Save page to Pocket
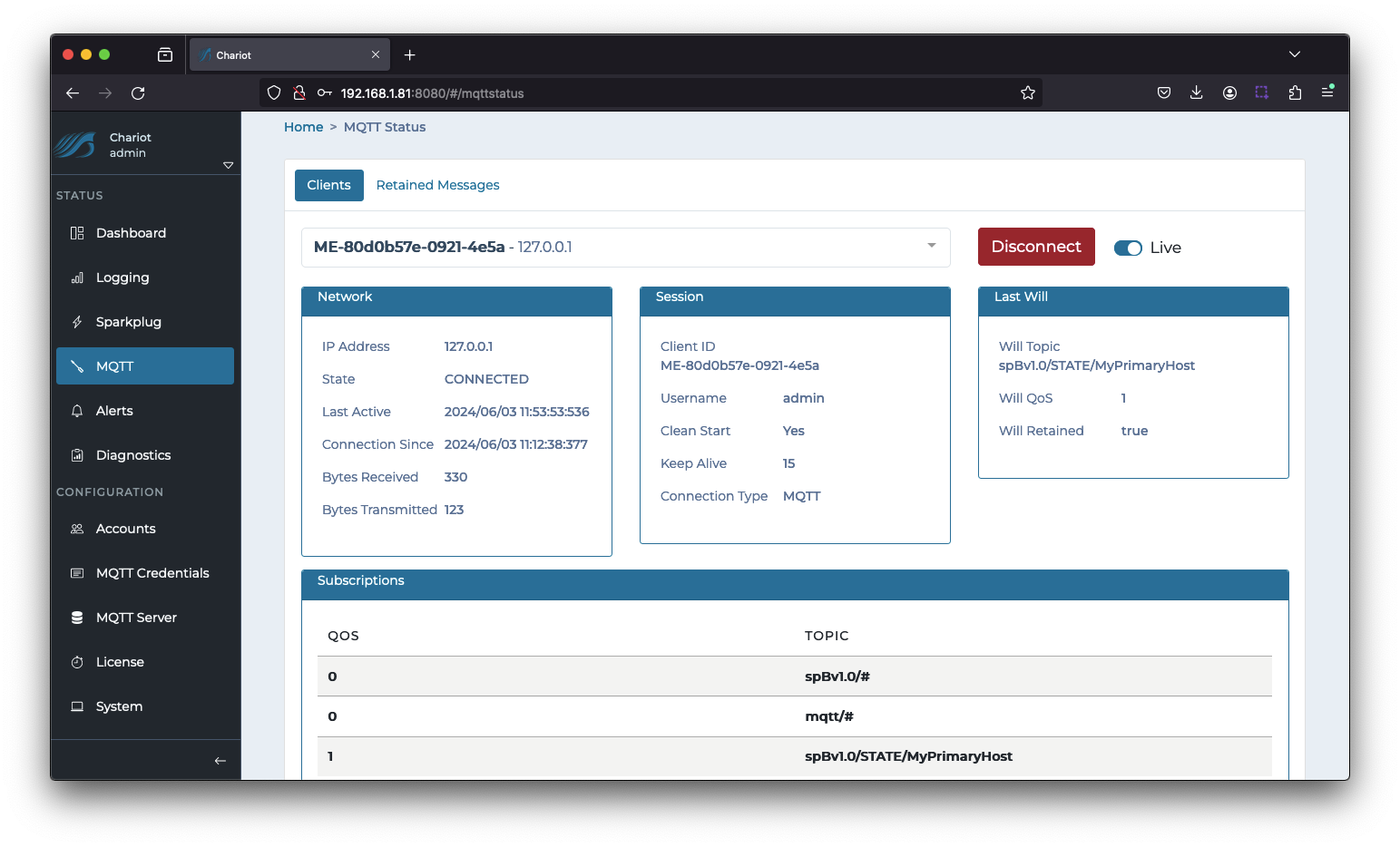 click(1164, 92)
